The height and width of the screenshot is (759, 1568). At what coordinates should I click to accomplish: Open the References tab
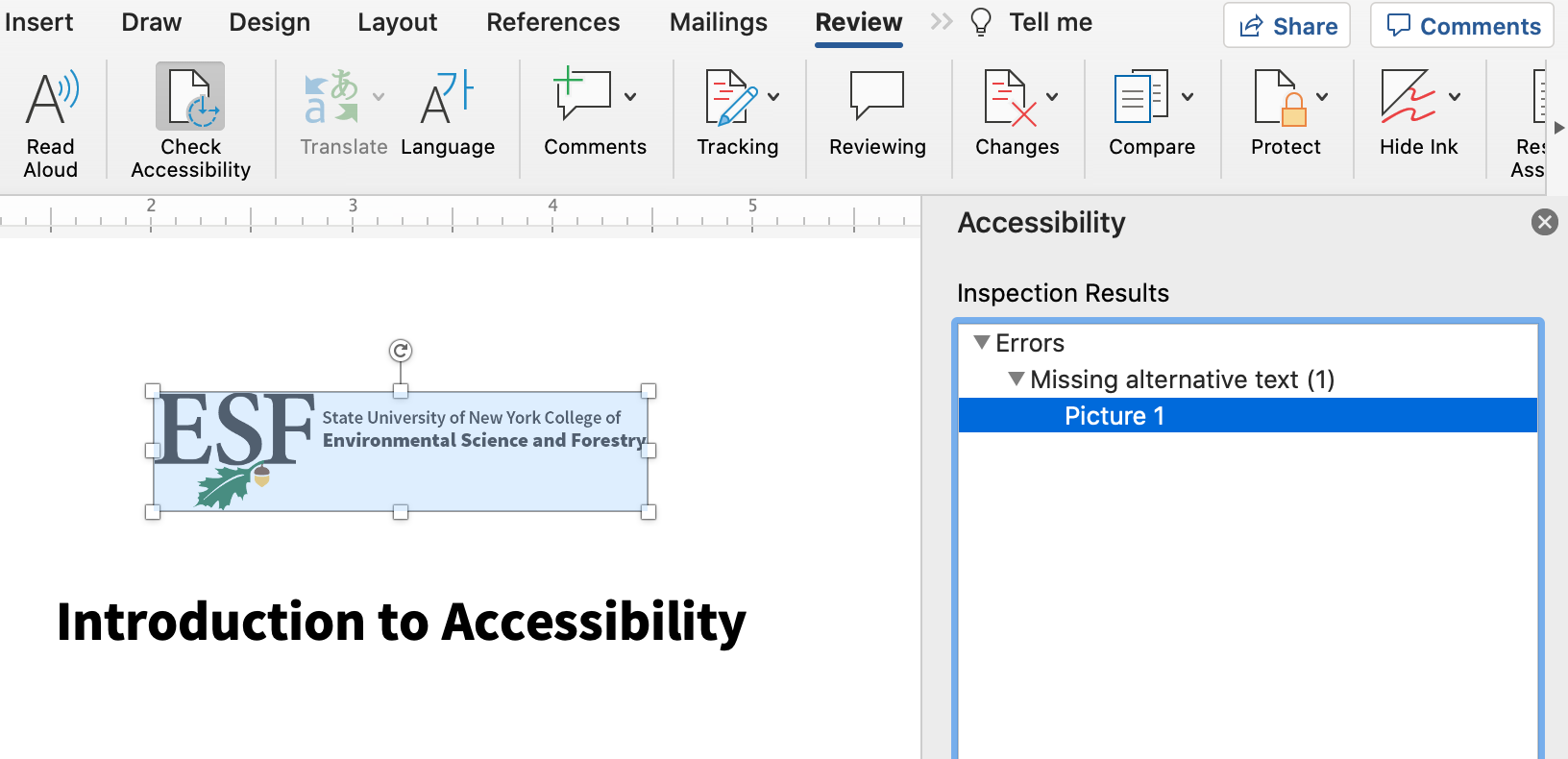tap(552, 22)
